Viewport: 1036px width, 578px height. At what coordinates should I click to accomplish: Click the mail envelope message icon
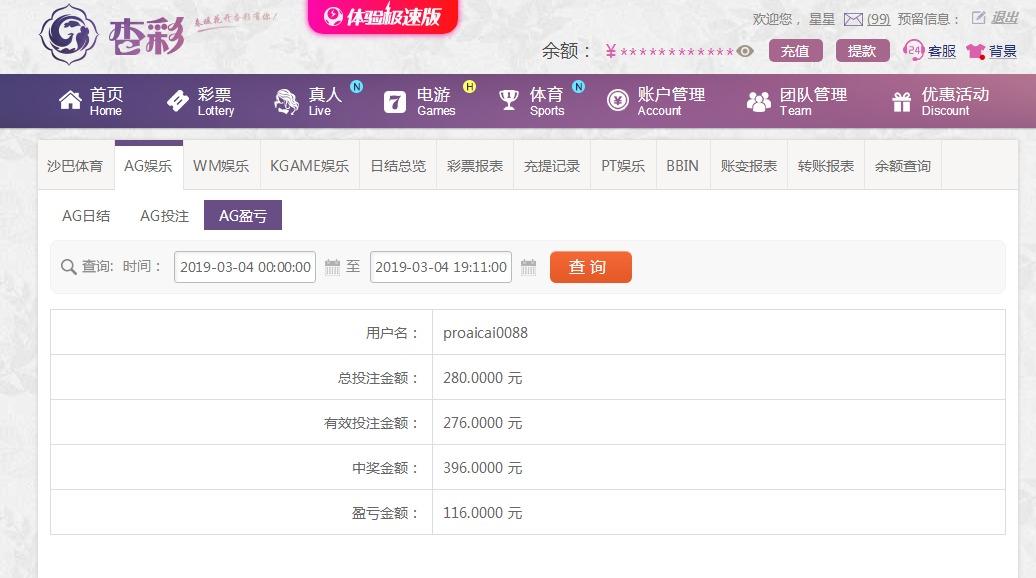pyautogui.click(x=853, y=19)
